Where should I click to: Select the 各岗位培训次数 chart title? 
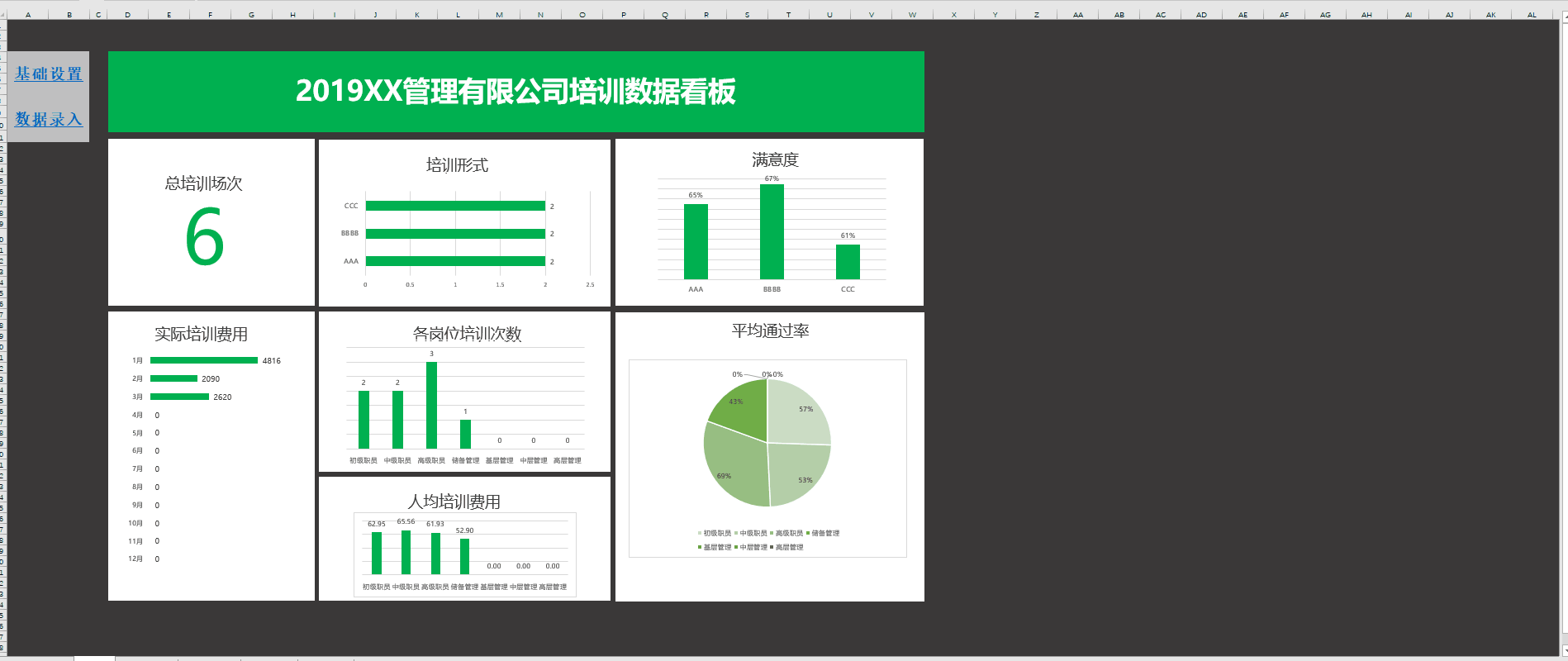[x=467, y=334]
